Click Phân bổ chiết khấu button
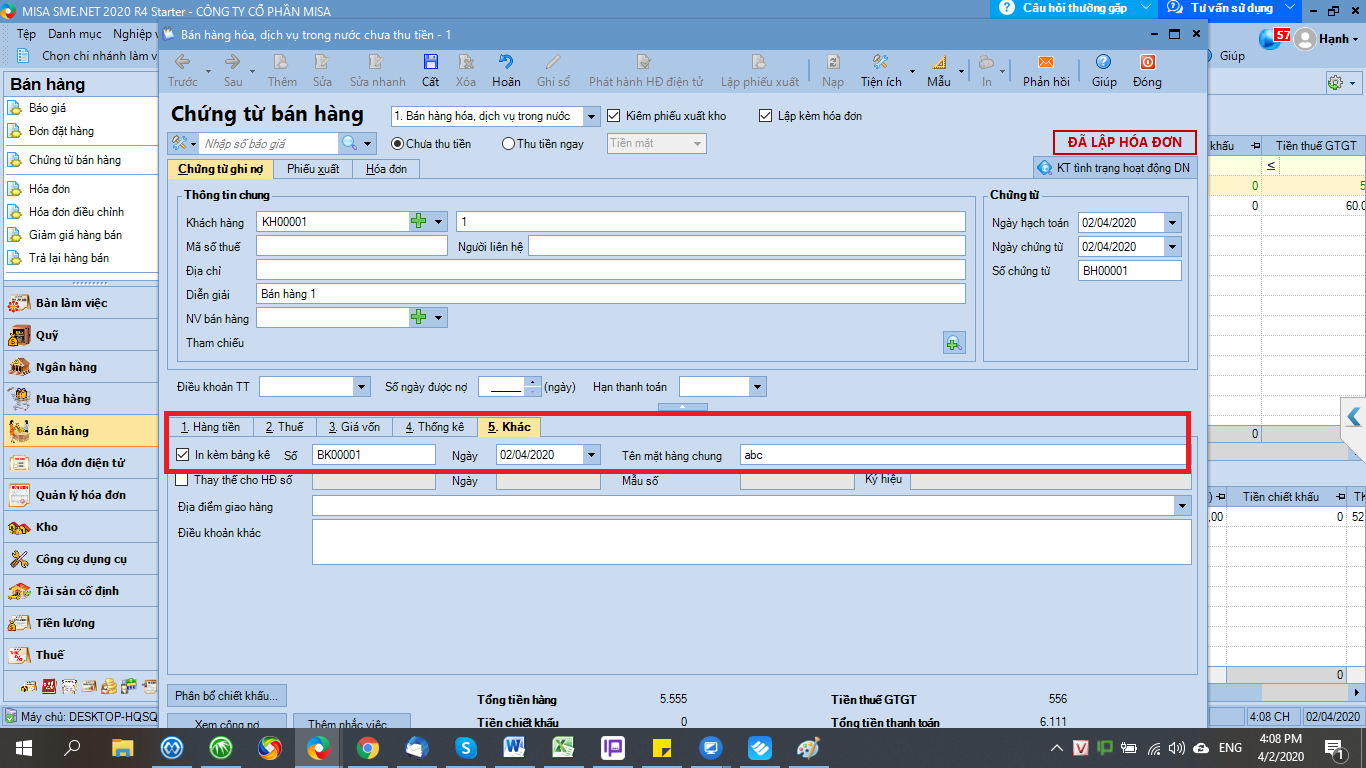Image resolution: width=1366 pixels, height=768 pixels. [228, 695]
